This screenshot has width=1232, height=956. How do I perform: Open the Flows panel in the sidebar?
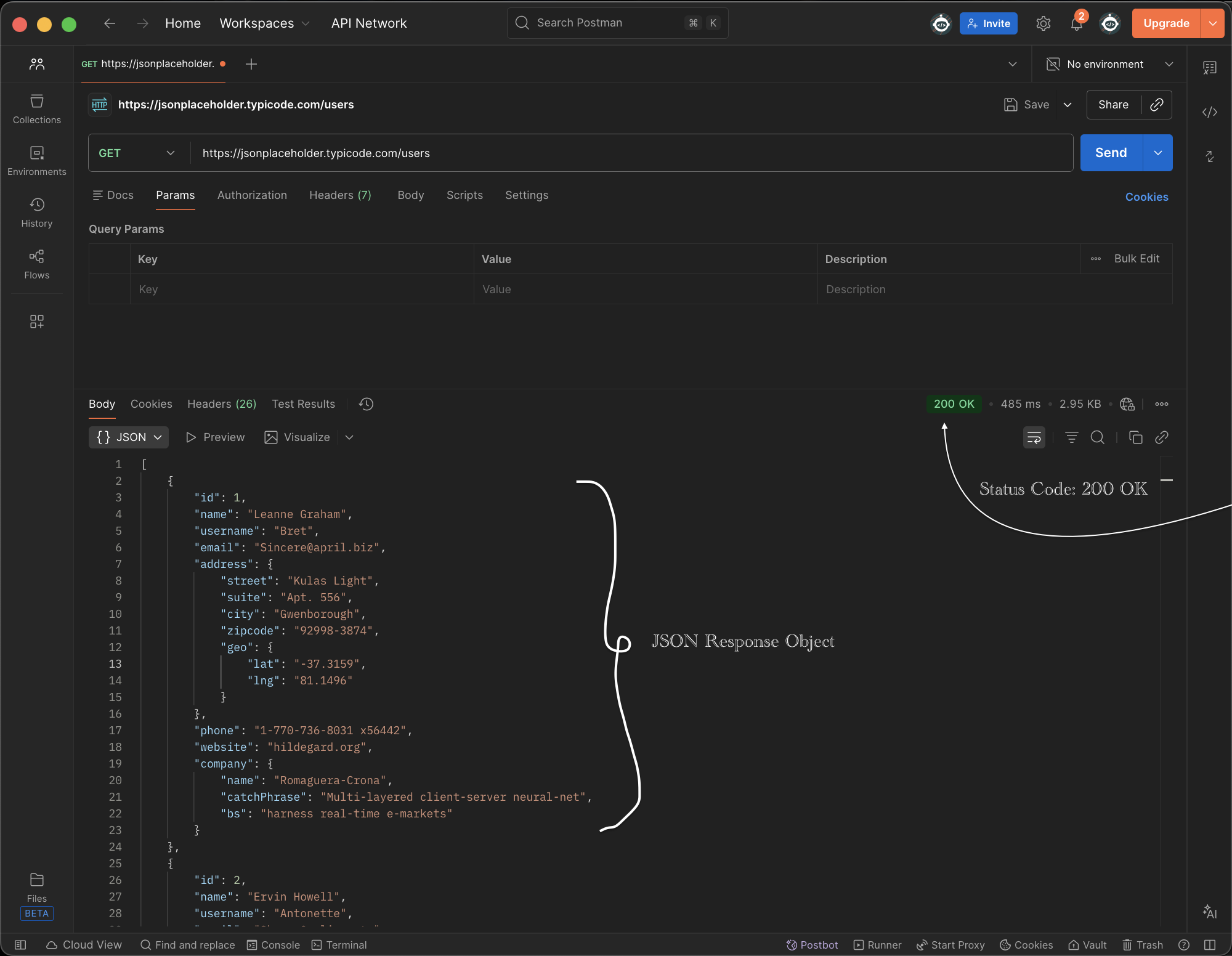[36, 265]
